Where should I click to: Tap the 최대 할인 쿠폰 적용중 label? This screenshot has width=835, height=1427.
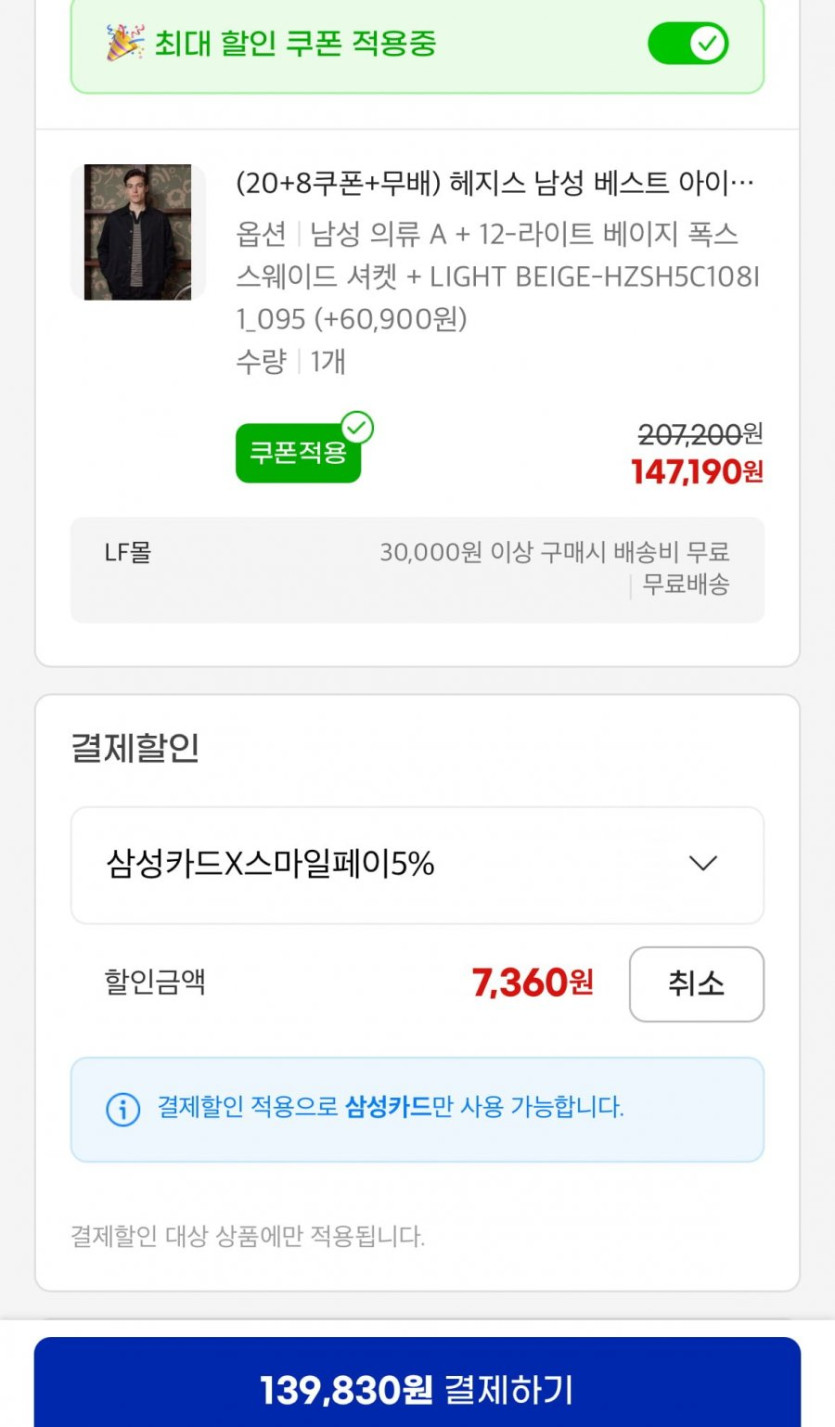coord(295,44)
